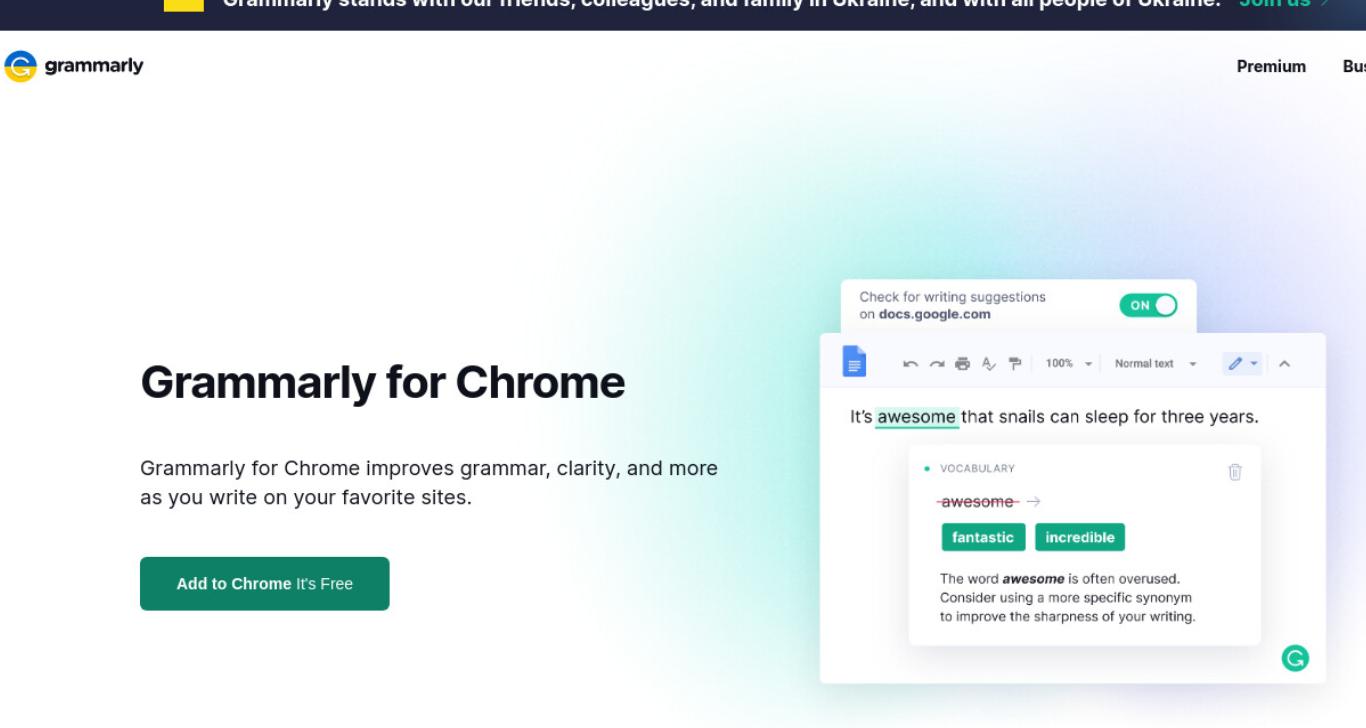Open the 100% zoom dropdown
The width and height of the screenshot is (1366, 728).
pos(1069,364)
